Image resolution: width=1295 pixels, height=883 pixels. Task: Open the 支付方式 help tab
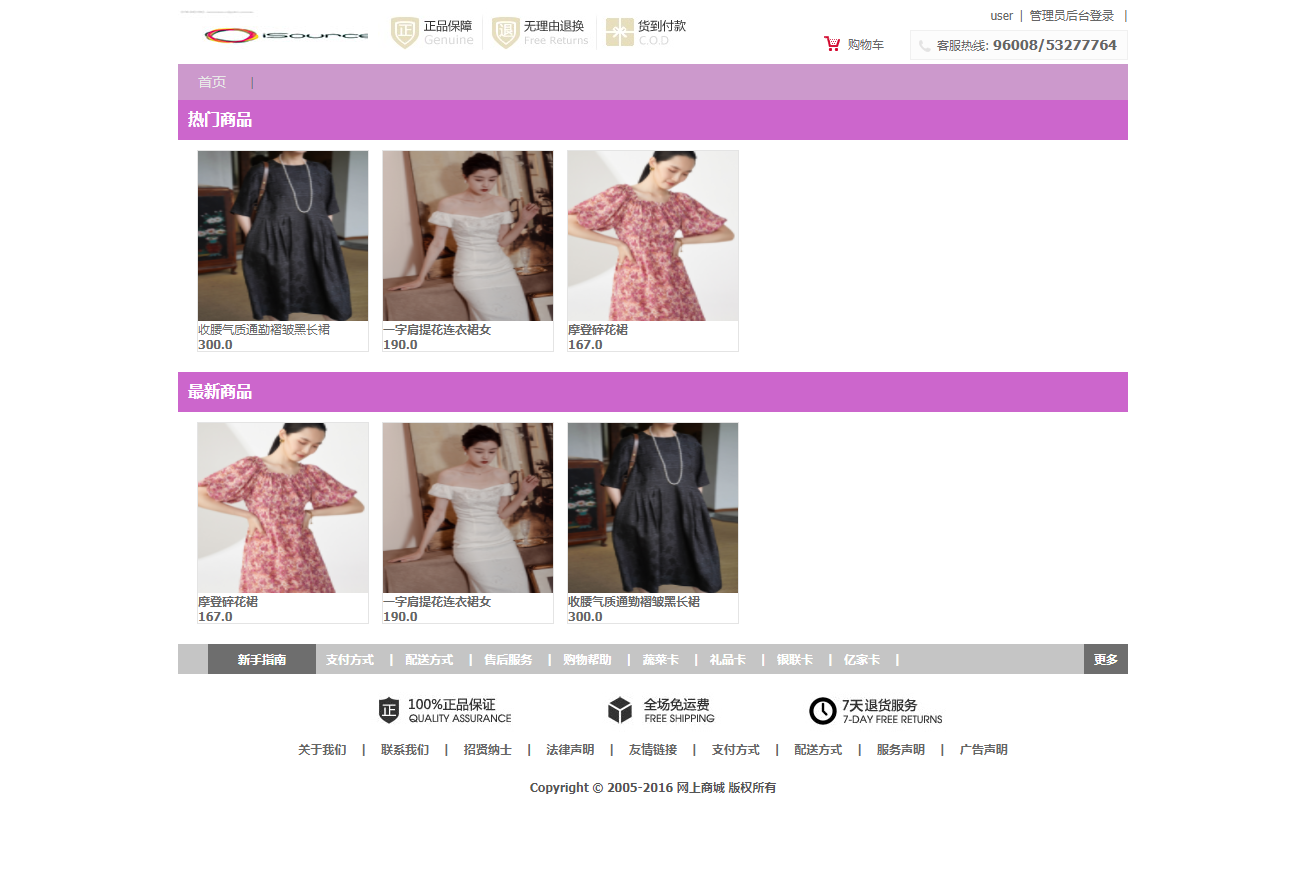(350, 660)
